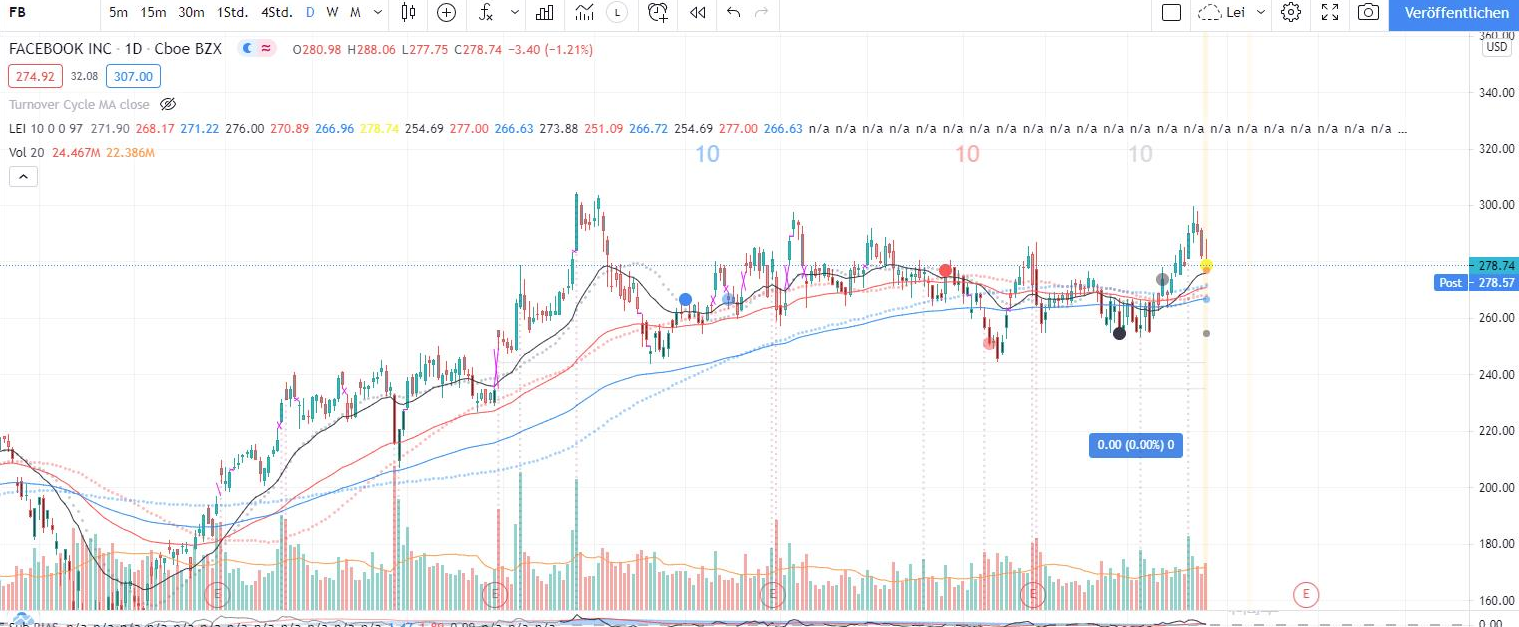Click the FACEBOOK INC · 1D · Cboe BZX title

(115, 48)
